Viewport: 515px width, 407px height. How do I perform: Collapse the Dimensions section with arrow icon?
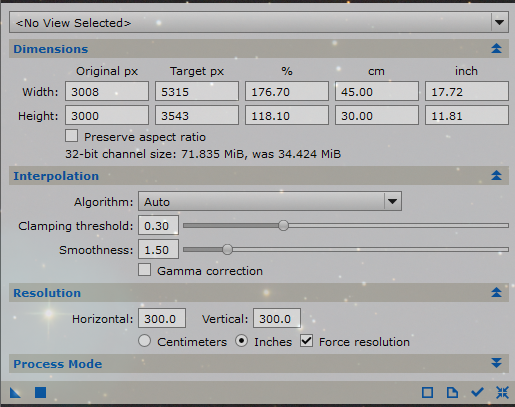coord(496,49)
